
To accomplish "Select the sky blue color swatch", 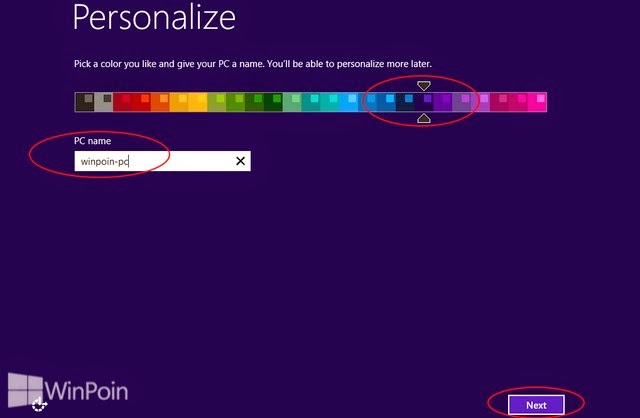I will point(349,102).
